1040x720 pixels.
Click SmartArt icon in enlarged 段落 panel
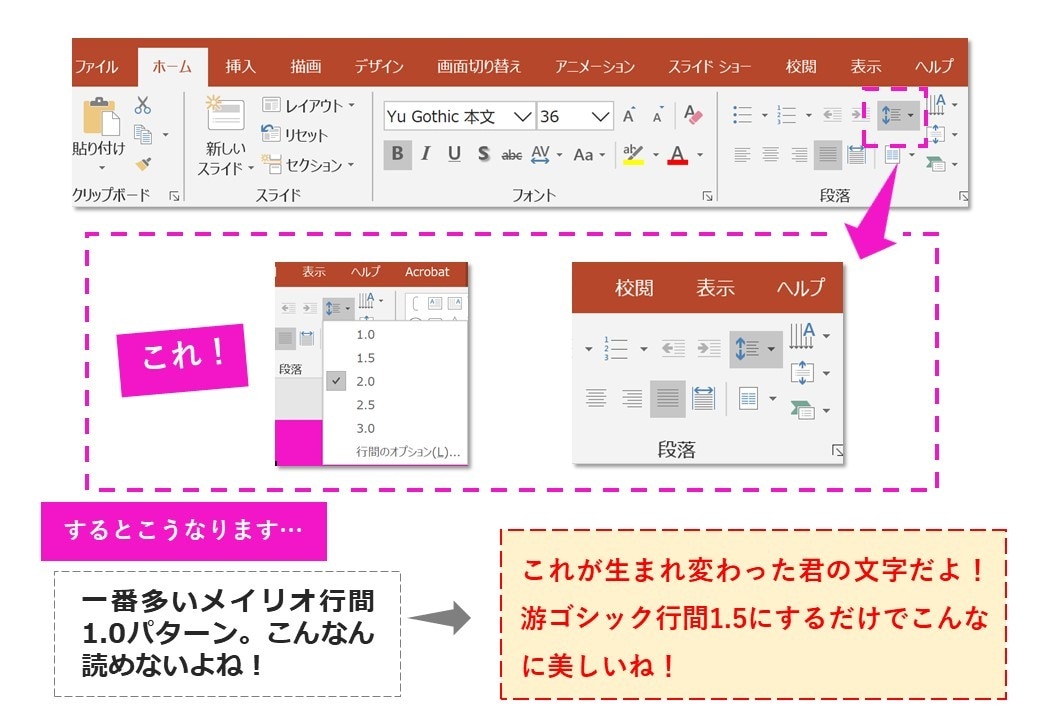(x=803, y=410)
